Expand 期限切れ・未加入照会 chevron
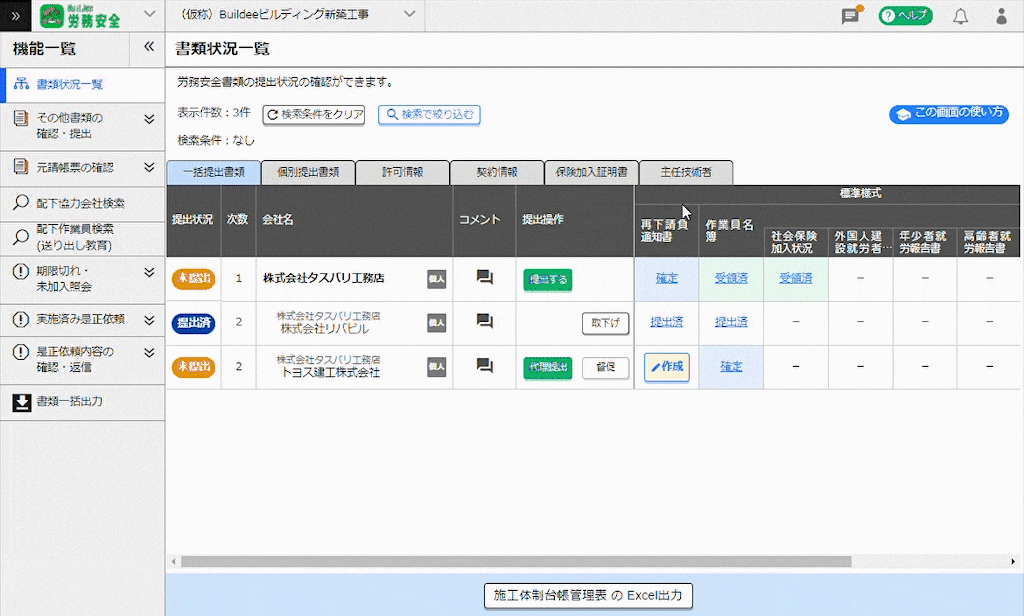This screenshot has width=1024, height=616. click(149, 272)
